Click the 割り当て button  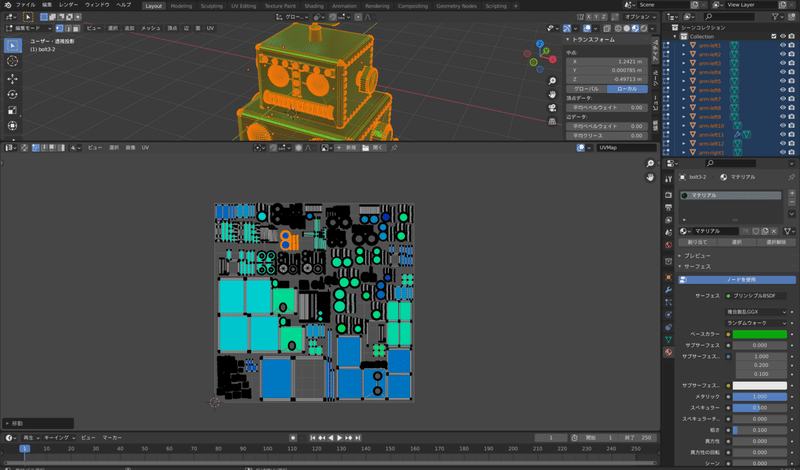click(697, 242)
